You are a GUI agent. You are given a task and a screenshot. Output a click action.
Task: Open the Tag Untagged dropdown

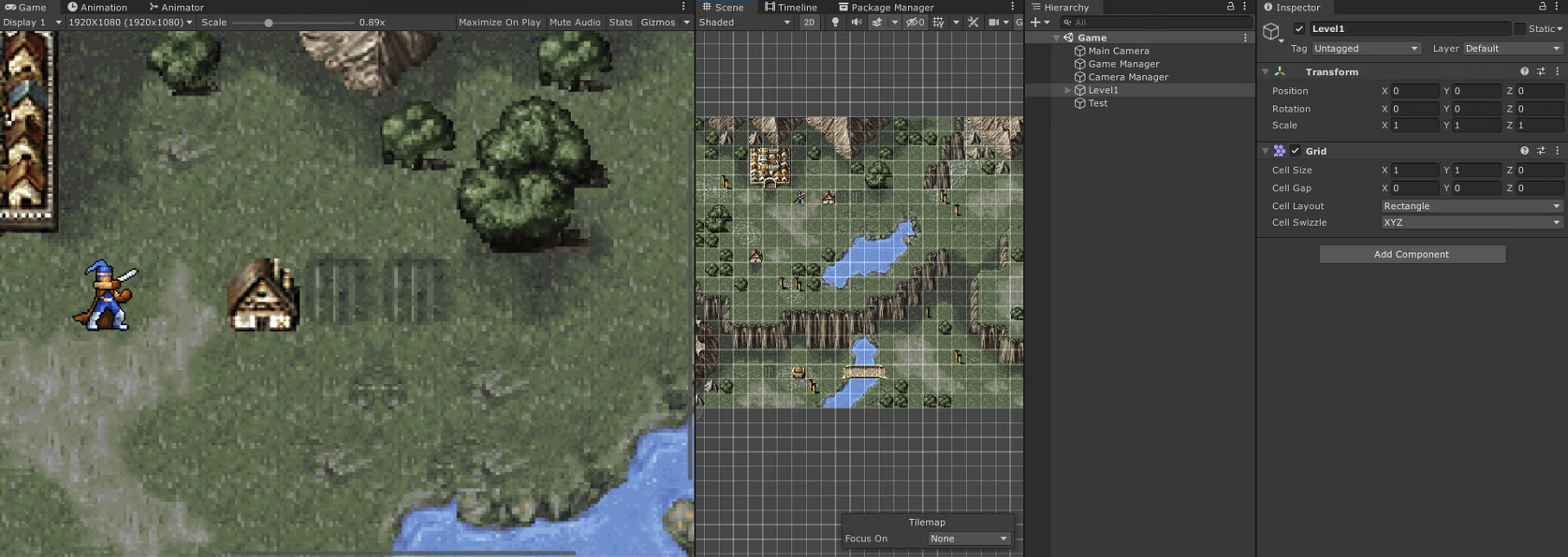coord(1366,48)
